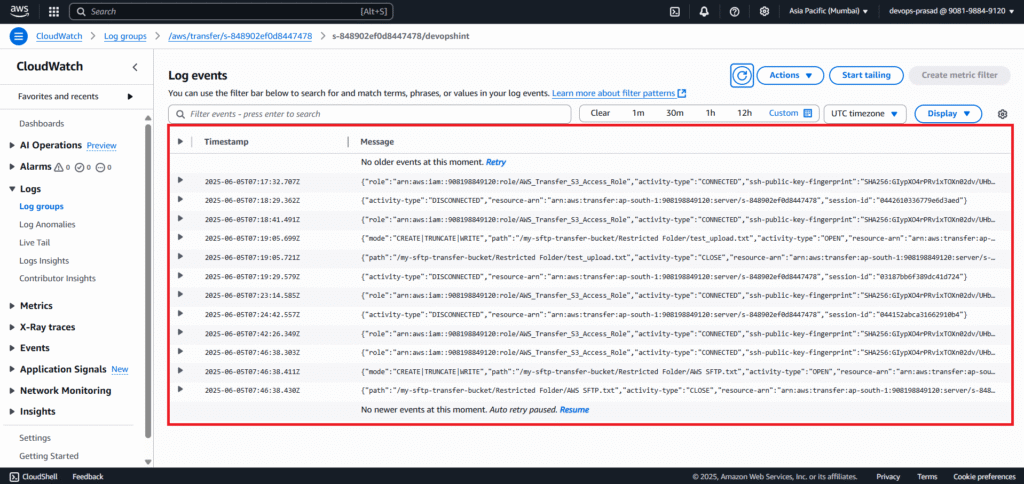1024x484 pixels.
Task: Open the AWS services grid menu
Action: click(54, 12)
